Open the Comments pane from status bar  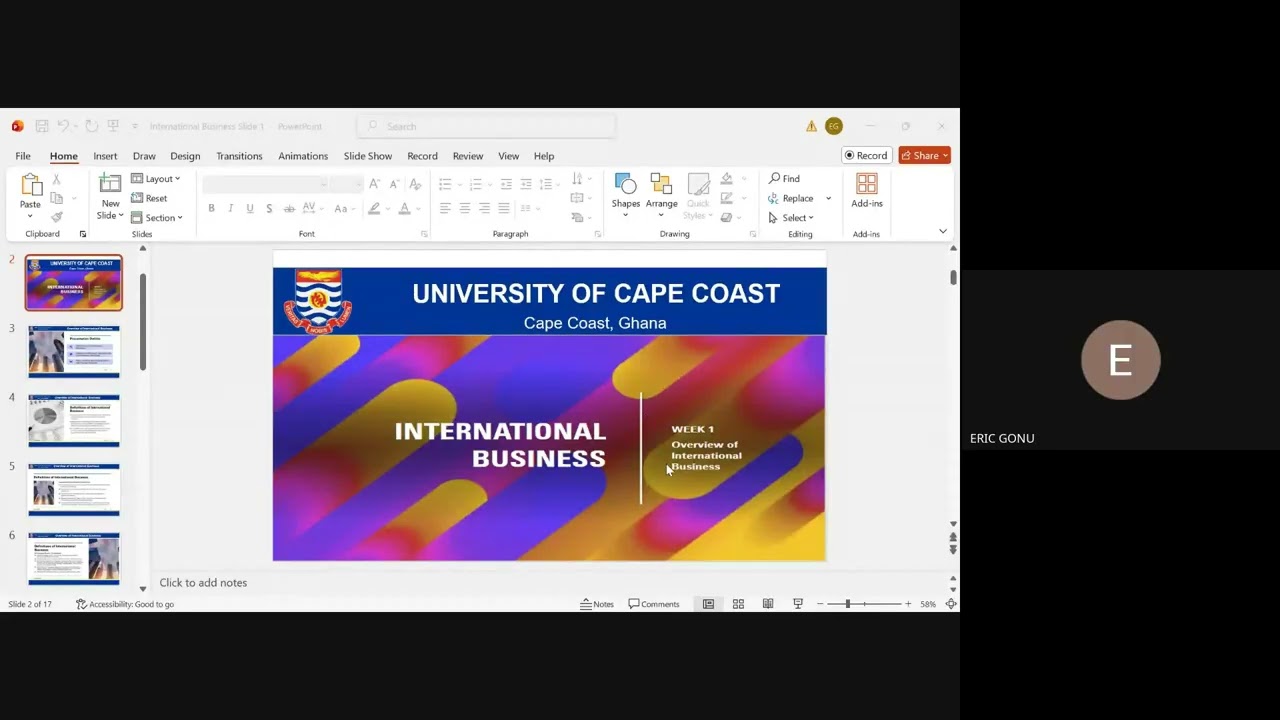point(654,604)
